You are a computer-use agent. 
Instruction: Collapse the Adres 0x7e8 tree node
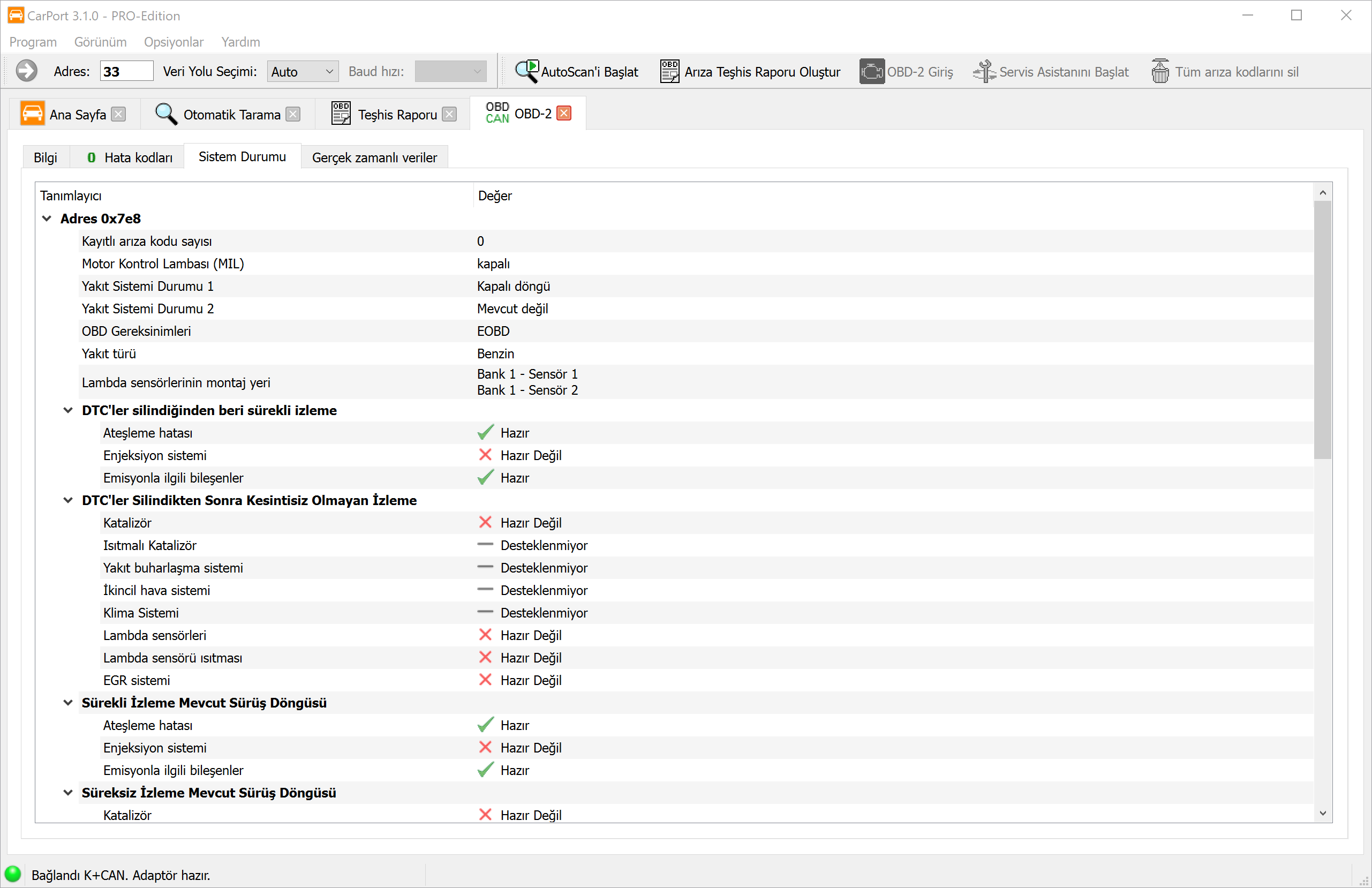coord(47,219)
